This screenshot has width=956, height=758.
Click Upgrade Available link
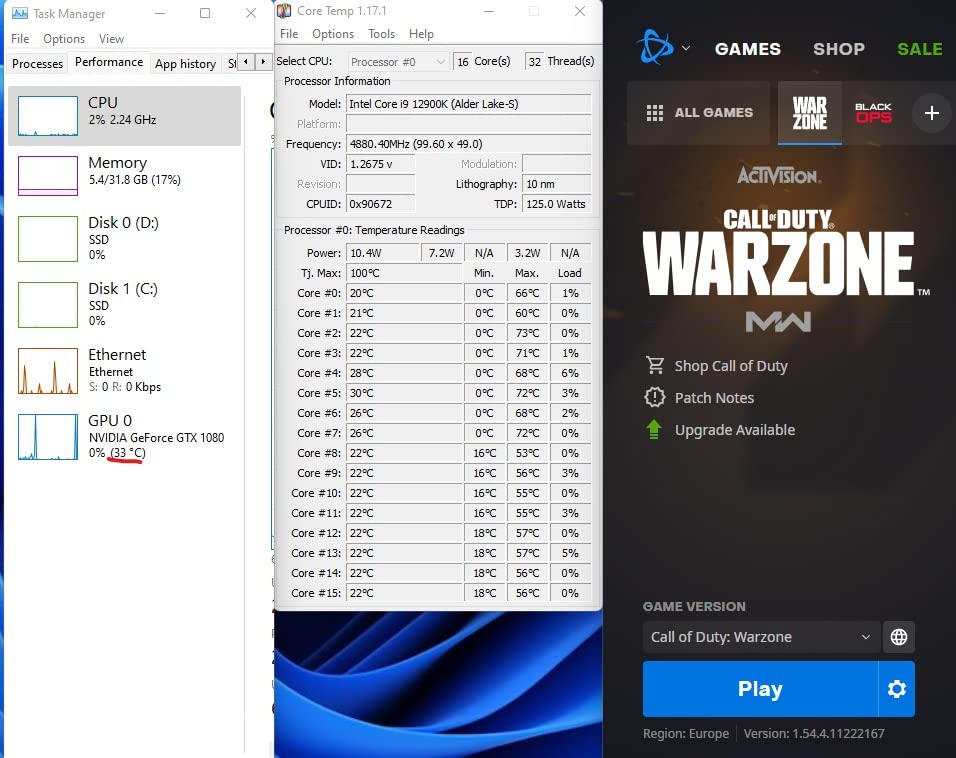tap(735, 430)
